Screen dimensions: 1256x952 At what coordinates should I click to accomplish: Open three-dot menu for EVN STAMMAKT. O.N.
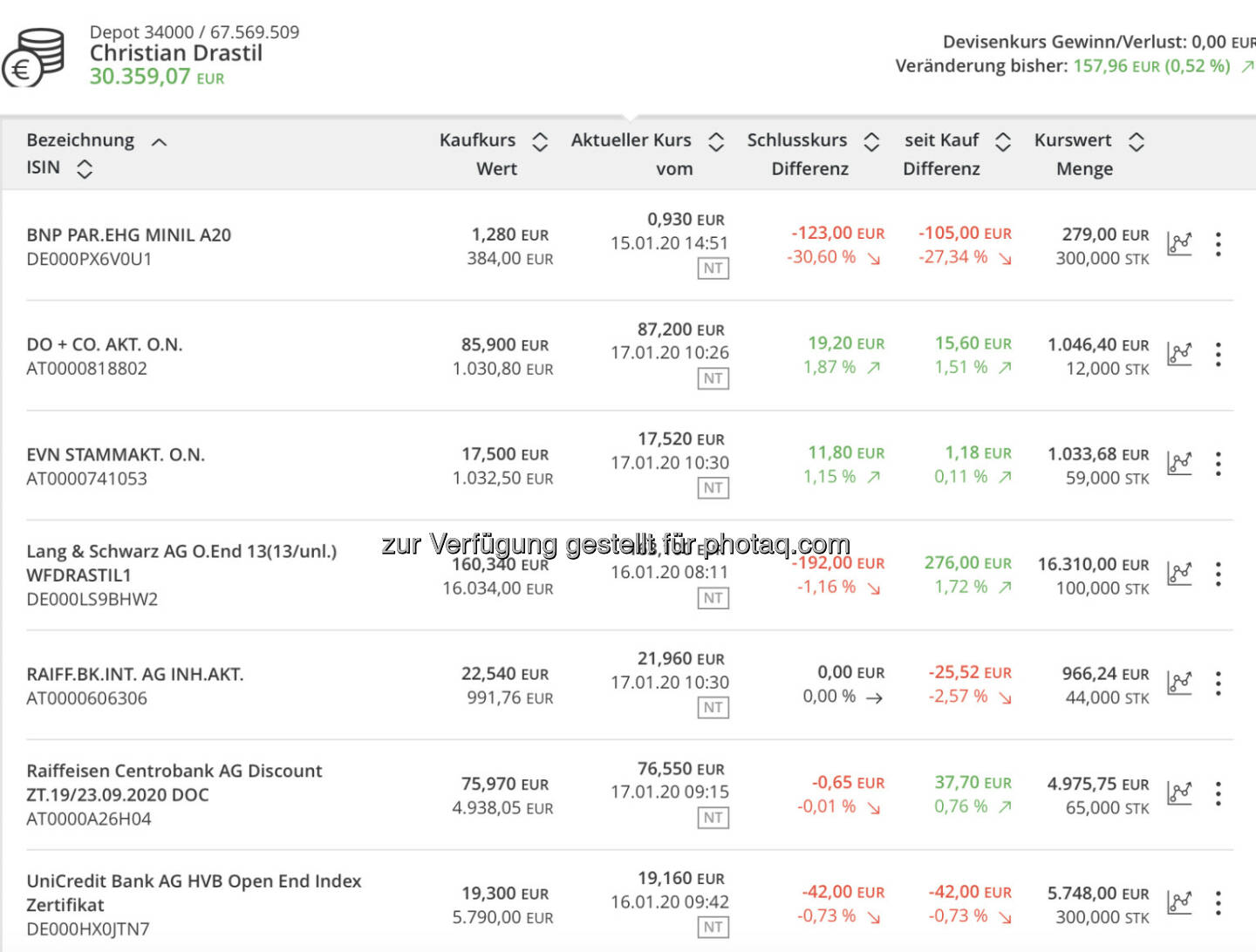(1218, 464)
